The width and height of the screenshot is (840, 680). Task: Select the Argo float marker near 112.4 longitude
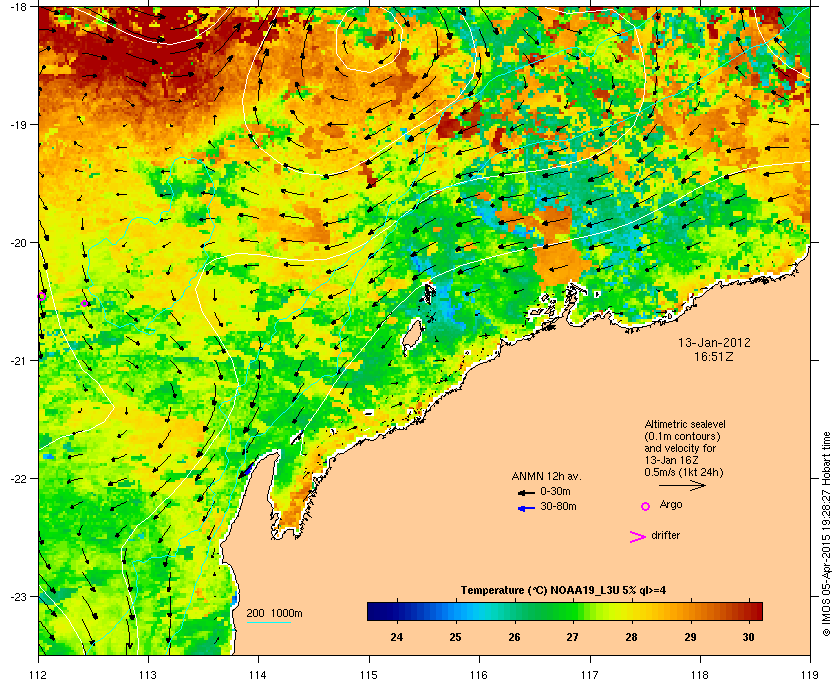click(x=85, y=304)
